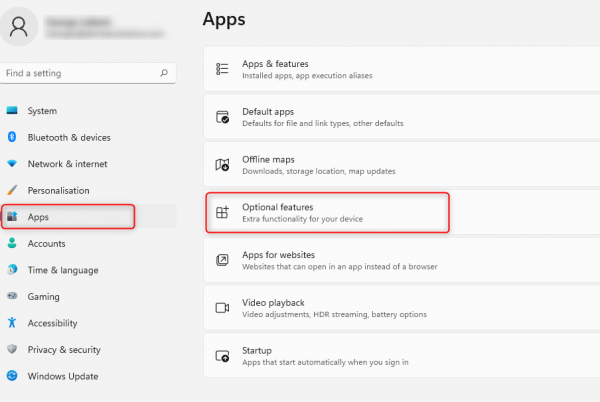The height and width of the screenshot is (402, 600).
Task: Click the Bluetooth & devices icon
Action: click(x=12, y=137)
